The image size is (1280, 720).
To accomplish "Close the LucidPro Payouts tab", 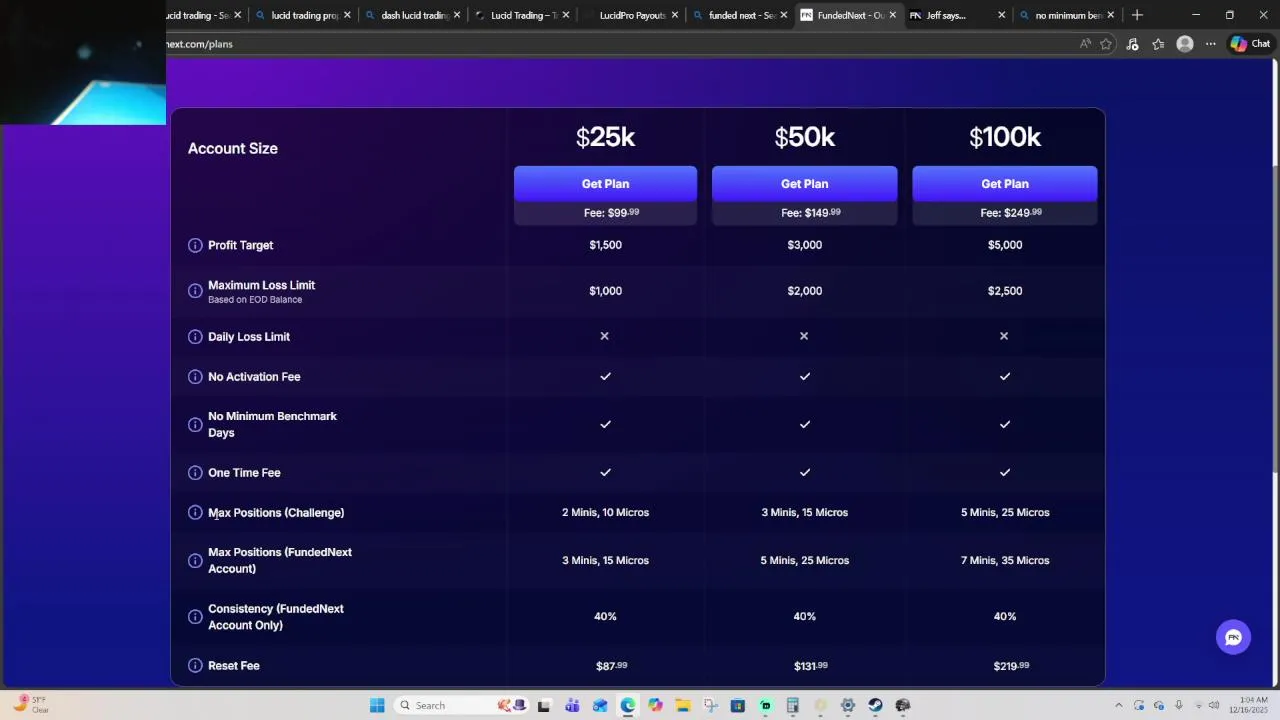I will pyautogui.click(x=675, y=15).
